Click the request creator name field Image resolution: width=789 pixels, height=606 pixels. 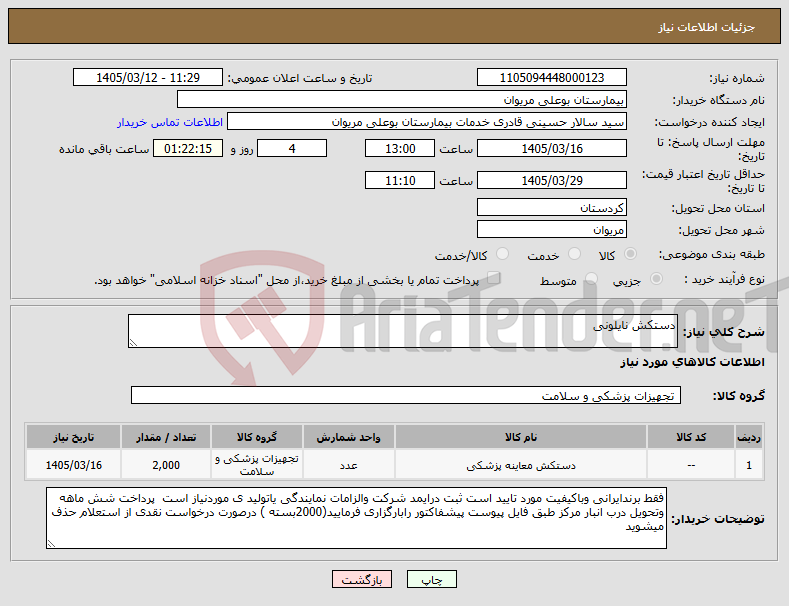427,122
